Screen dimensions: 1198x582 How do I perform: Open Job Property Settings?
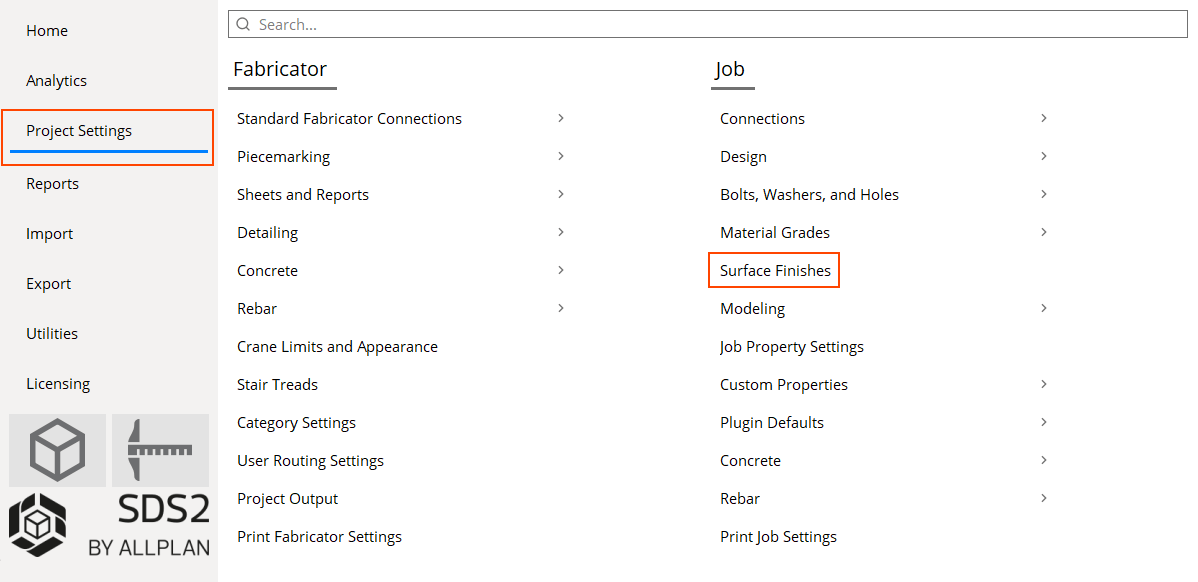coord(791,346)
